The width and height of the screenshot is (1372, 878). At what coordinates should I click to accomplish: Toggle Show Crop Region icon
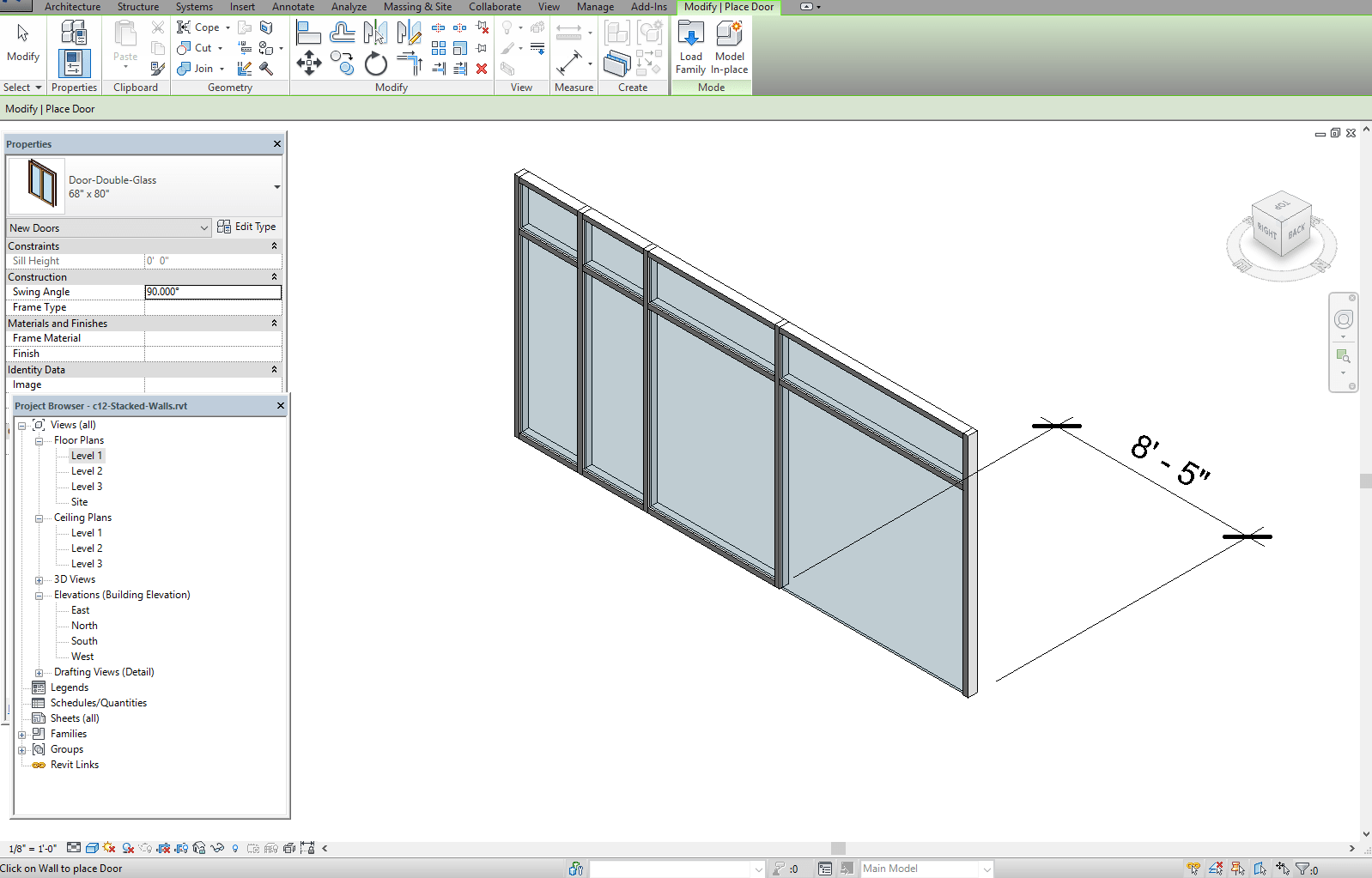(x=181, y=848)
